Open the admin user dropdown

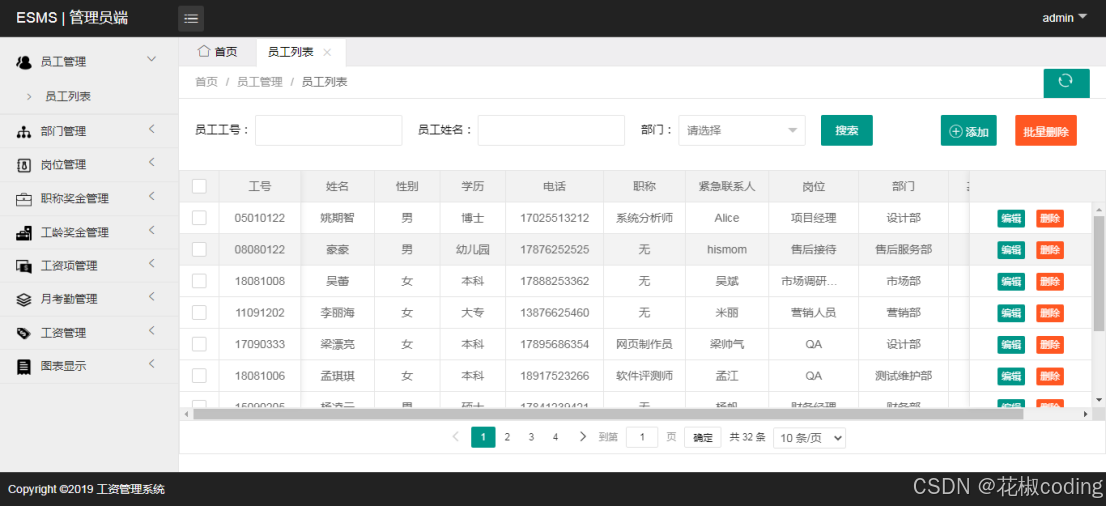point(1065,18)
